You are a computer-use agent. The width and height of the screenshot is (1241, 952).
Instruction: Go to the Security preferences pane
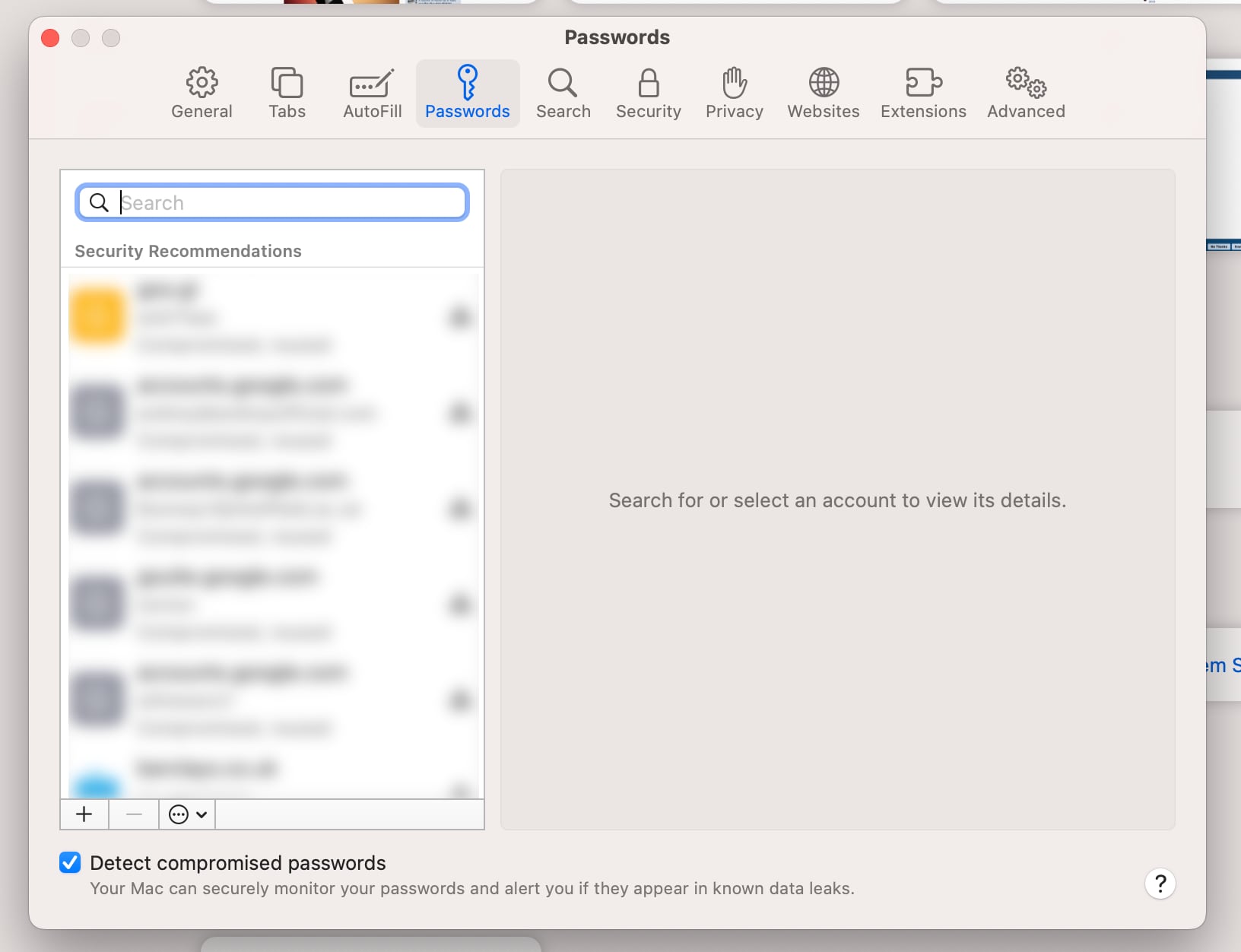(x=649, y=94)
